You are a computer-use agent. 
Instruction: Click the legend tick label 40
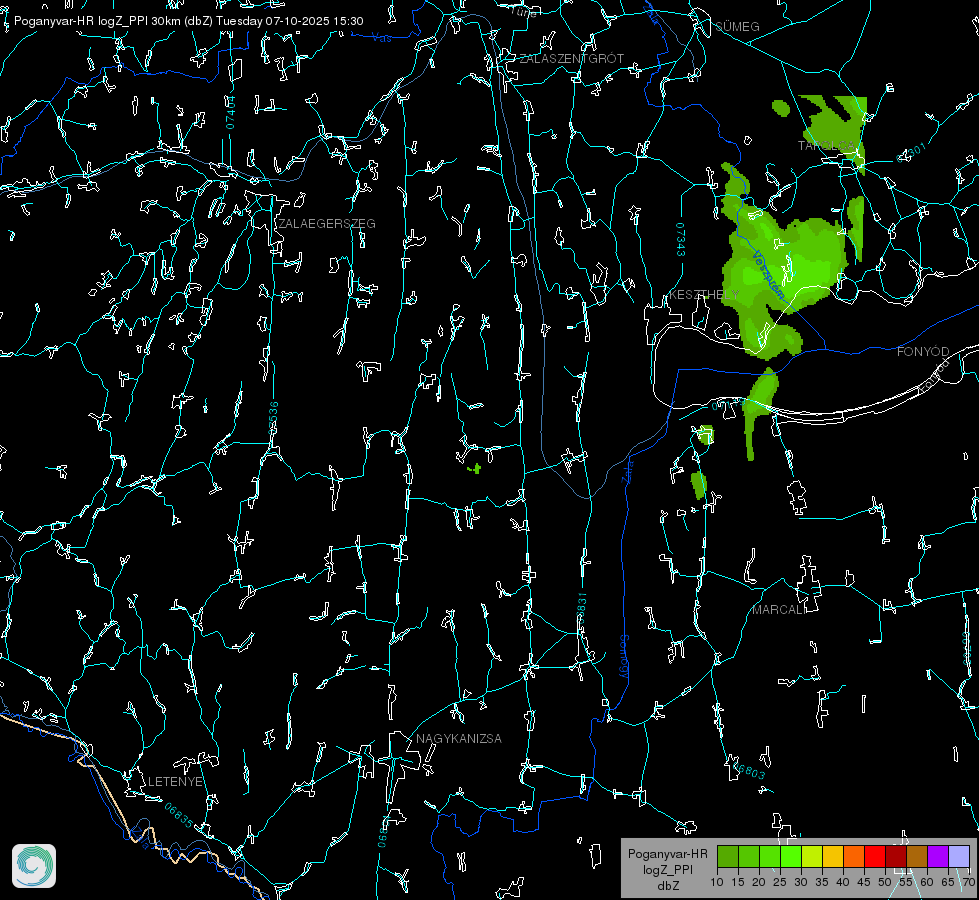pyautogui.click(x=843, y=882)
